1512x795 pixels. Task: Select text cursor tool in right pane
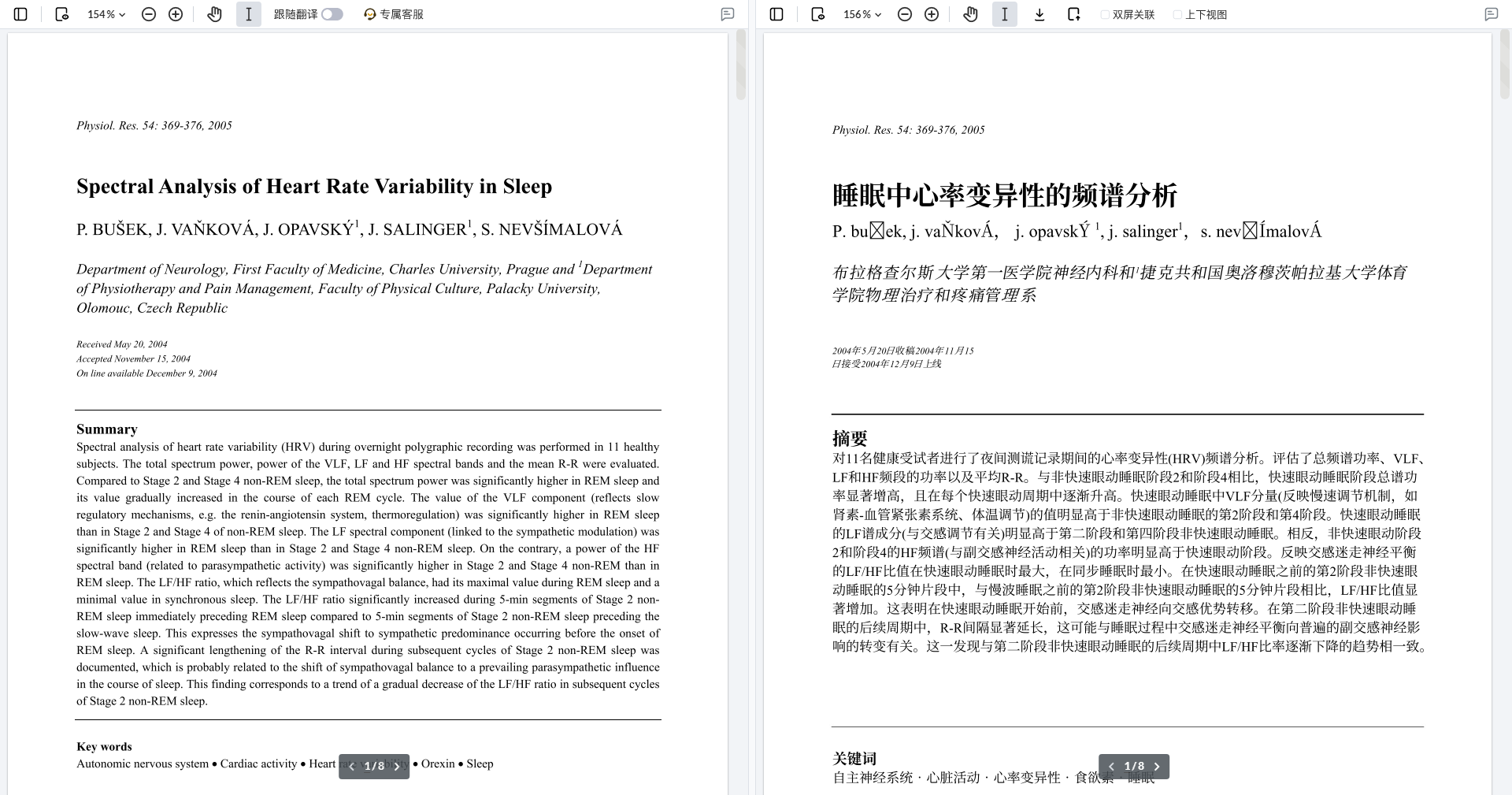pos(1005,14)
